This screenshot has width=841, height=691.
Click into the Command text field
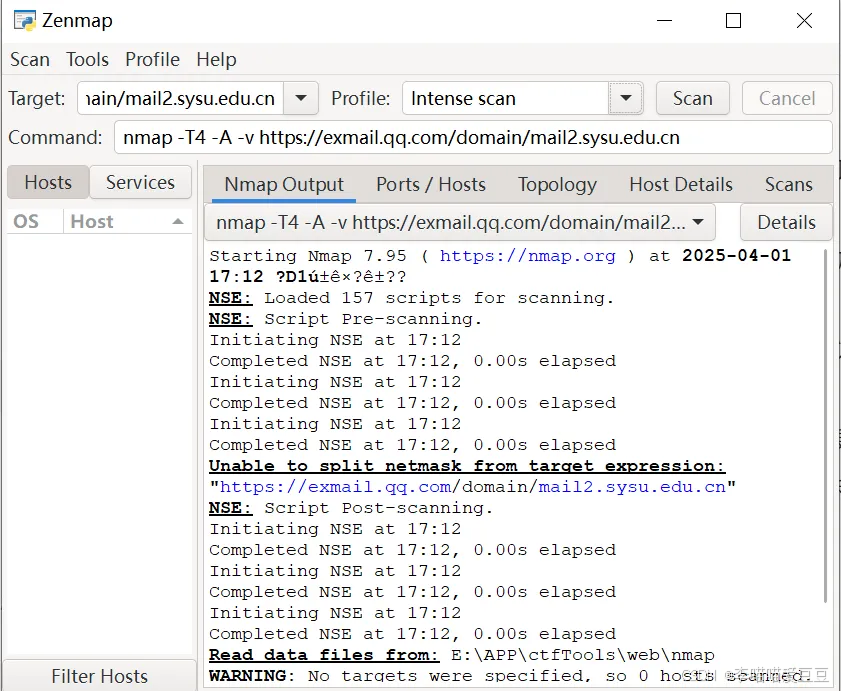(x=473, y=137)
